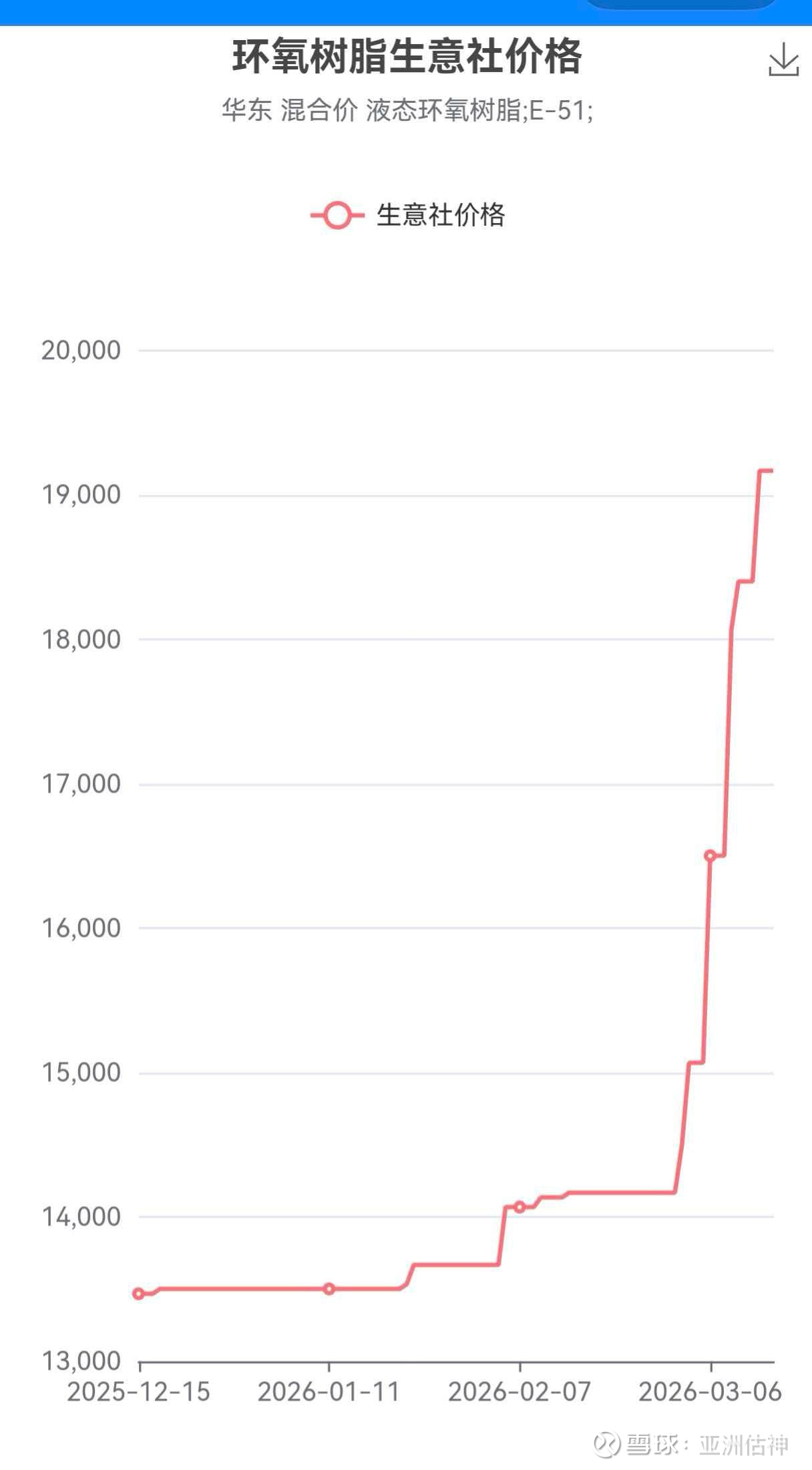Click the 13,000 y-axis label
The width and height of the screenshot is (812, 1470).
[81, 1360]
